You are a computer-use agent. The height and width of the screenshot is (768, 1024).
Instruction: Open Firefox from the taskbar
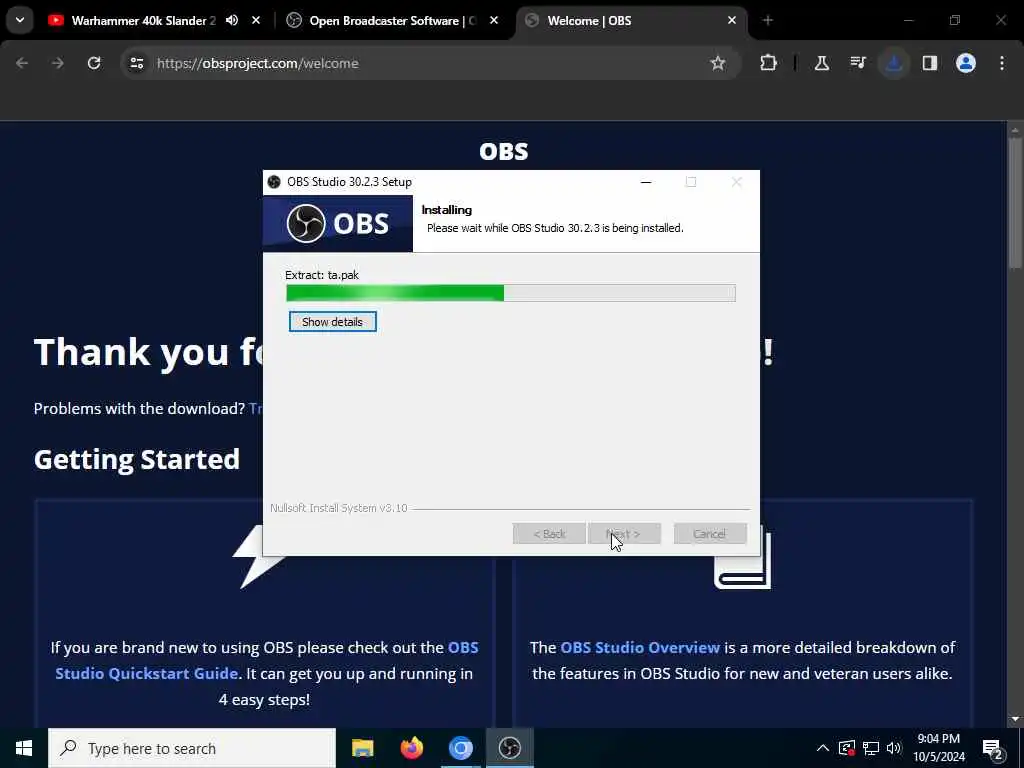coord(411,748)
